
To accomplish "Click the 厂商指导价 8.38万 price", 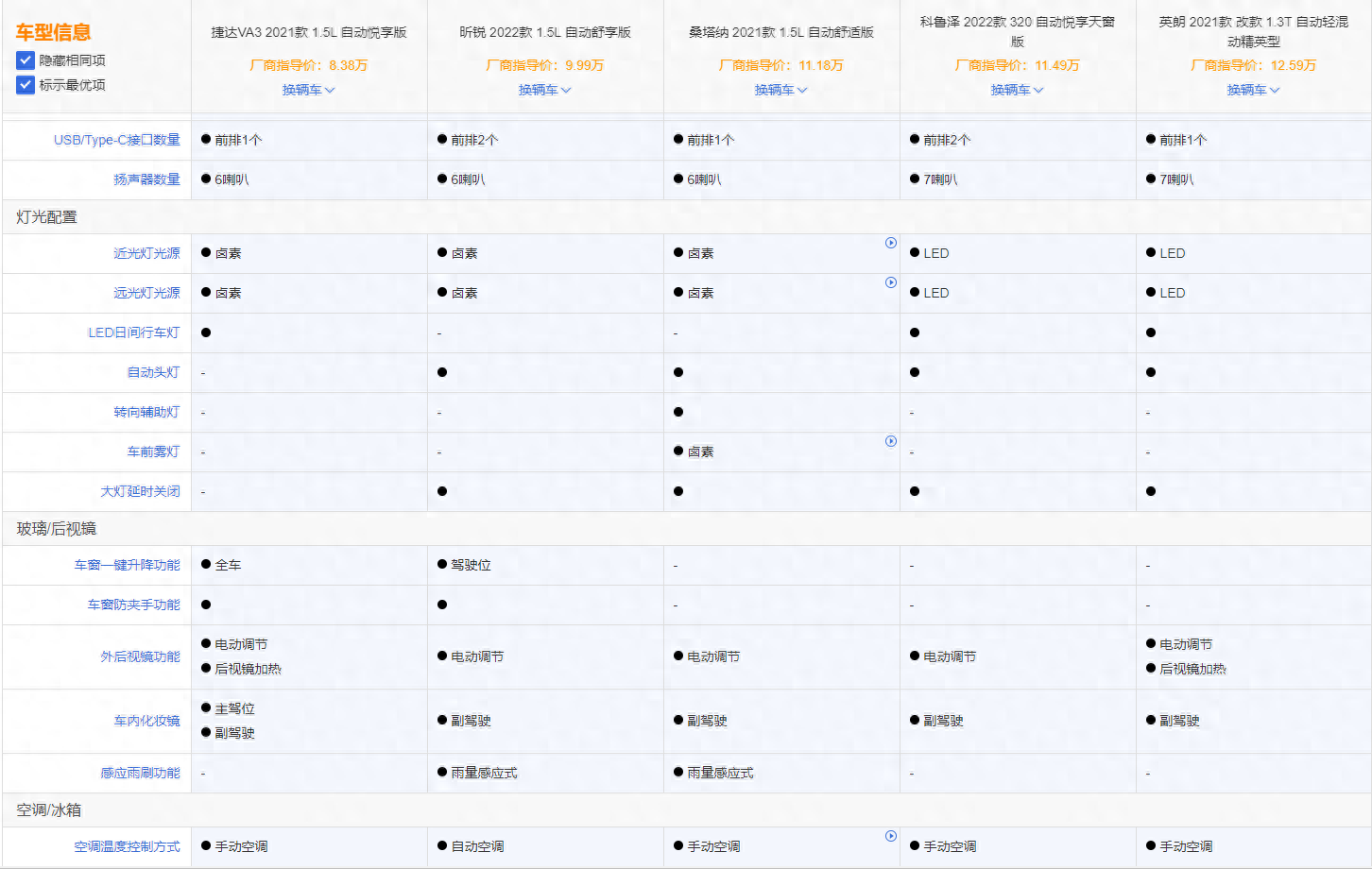I will point(309,65).
